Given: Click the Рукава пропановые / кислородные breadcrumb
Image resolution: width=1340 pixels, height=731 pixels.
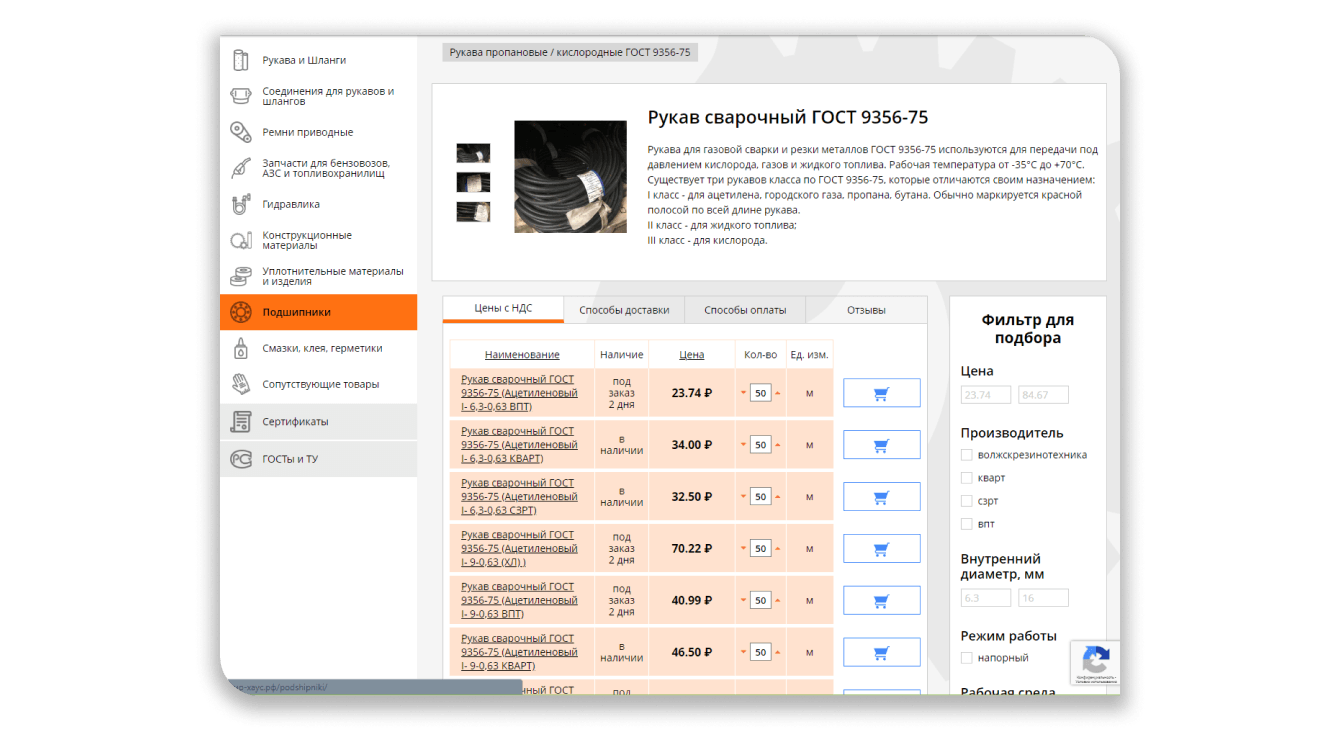Looking at the screenshot, I should tap(570, 52).
